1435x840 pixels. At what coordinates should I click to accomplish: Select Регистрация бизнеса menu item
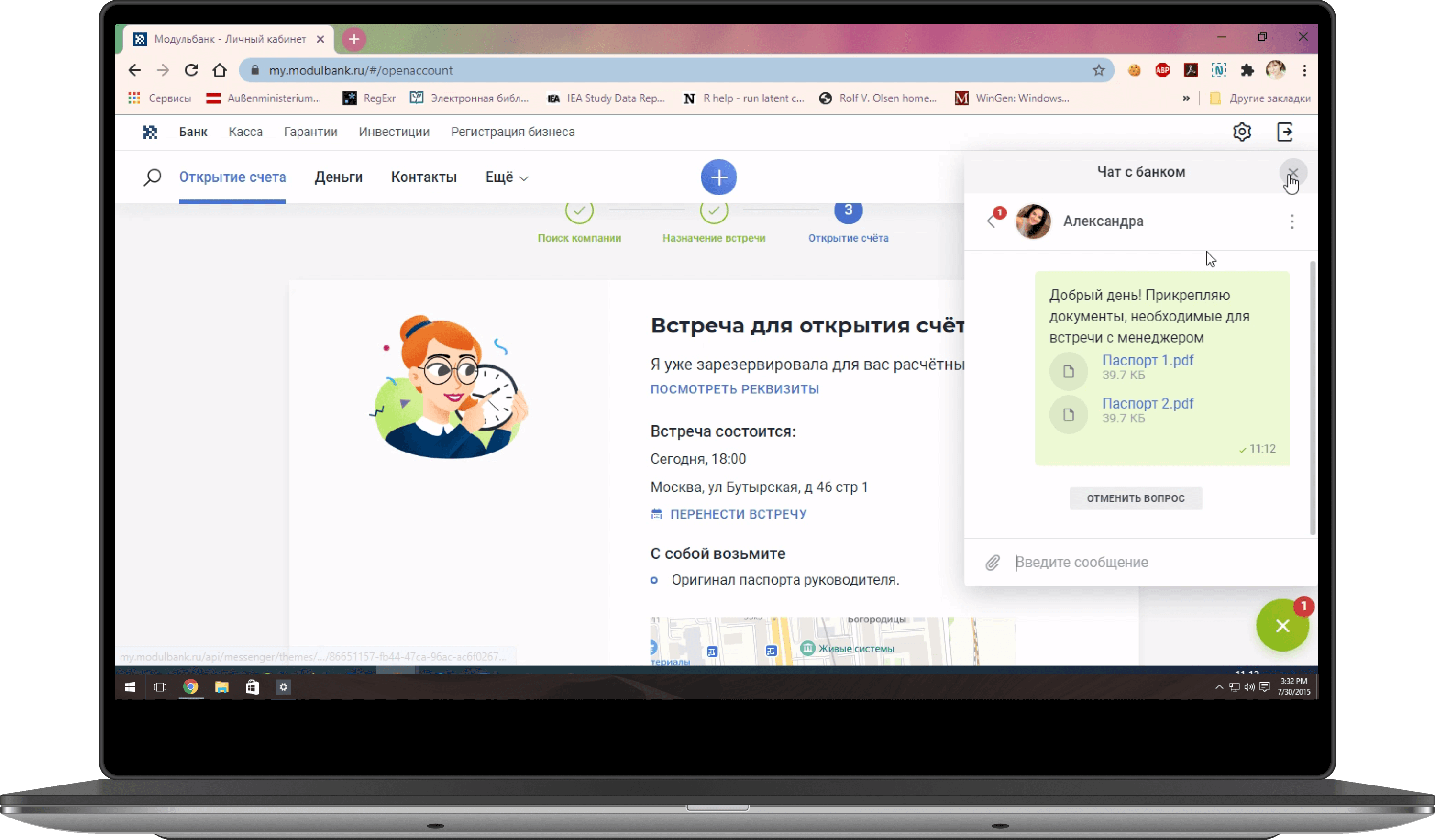[x=512, y=132]
